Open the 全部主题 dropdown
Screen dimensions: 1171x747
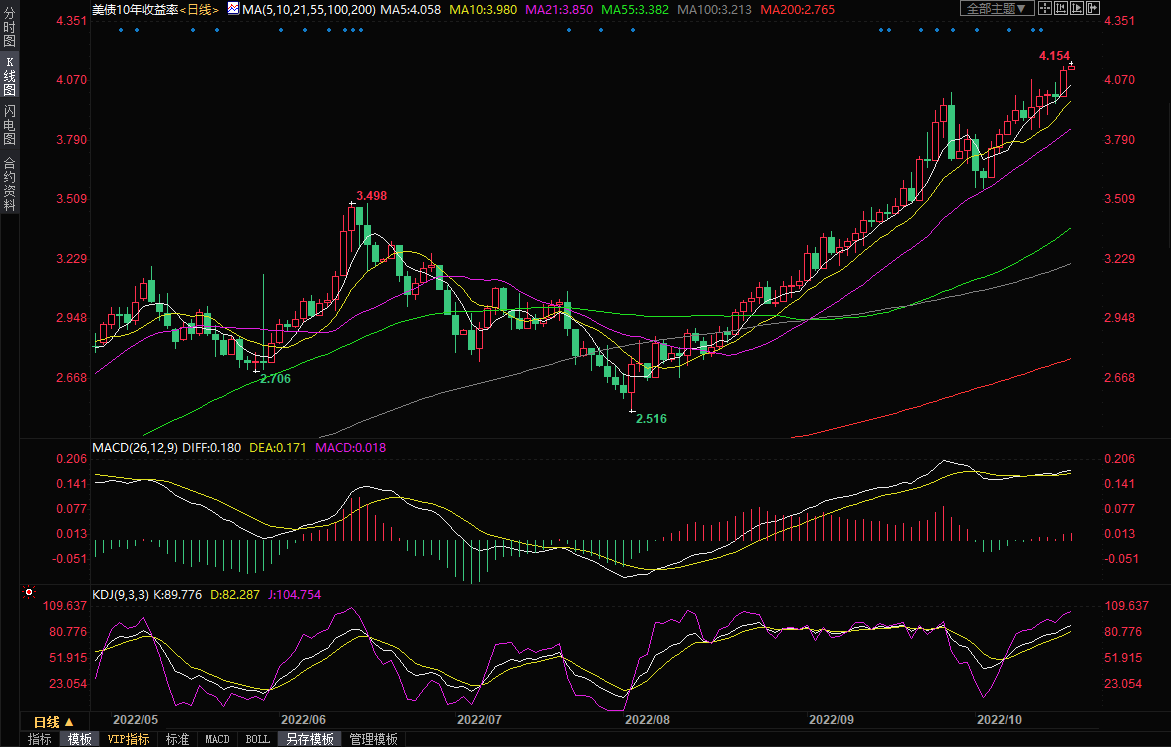(x=997, y=8)
